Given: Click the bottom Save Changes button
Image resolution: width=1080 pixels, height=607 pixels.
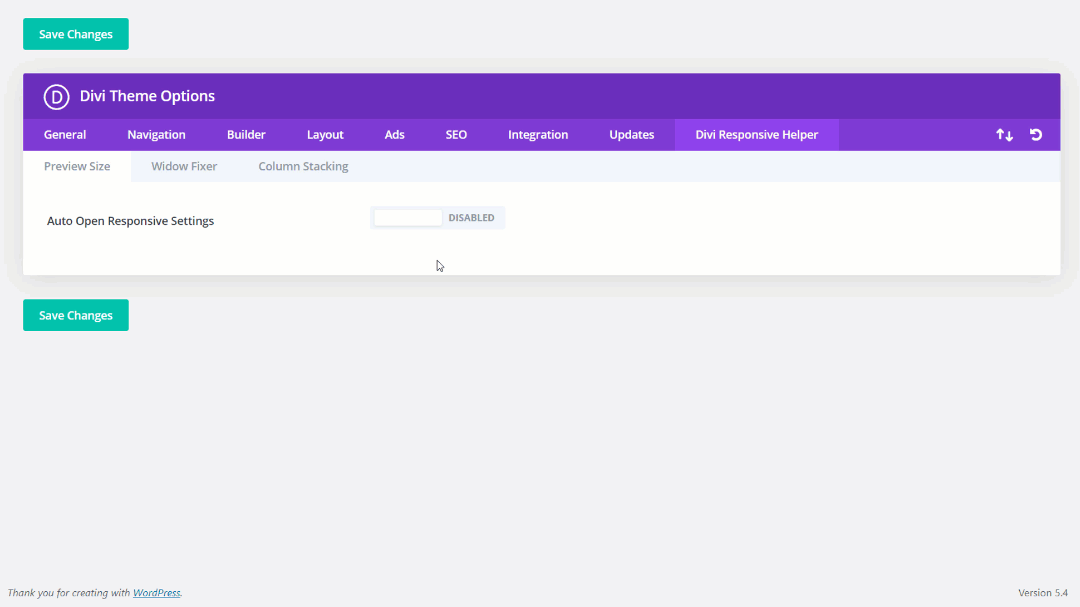Looking at the screenshot, I should (76, 315).
